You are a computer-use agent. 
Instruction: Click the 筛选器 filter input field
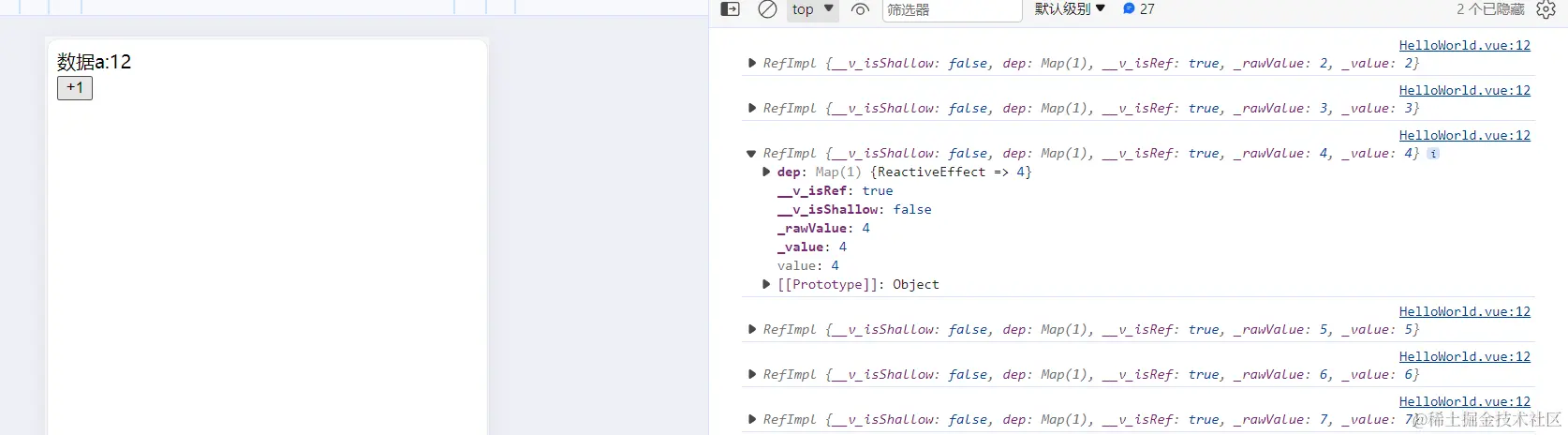(x=951, y=9)
